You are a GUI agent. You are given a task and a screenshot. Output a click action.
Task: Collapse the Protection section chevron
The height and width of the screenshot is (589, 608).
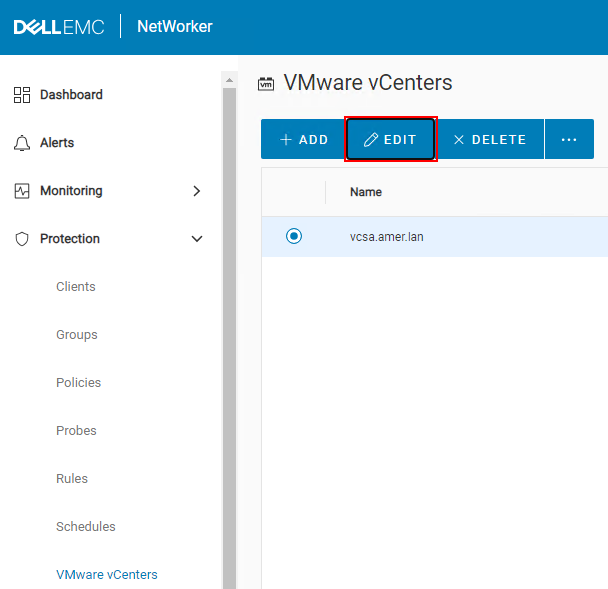click(x=197, y=239)
